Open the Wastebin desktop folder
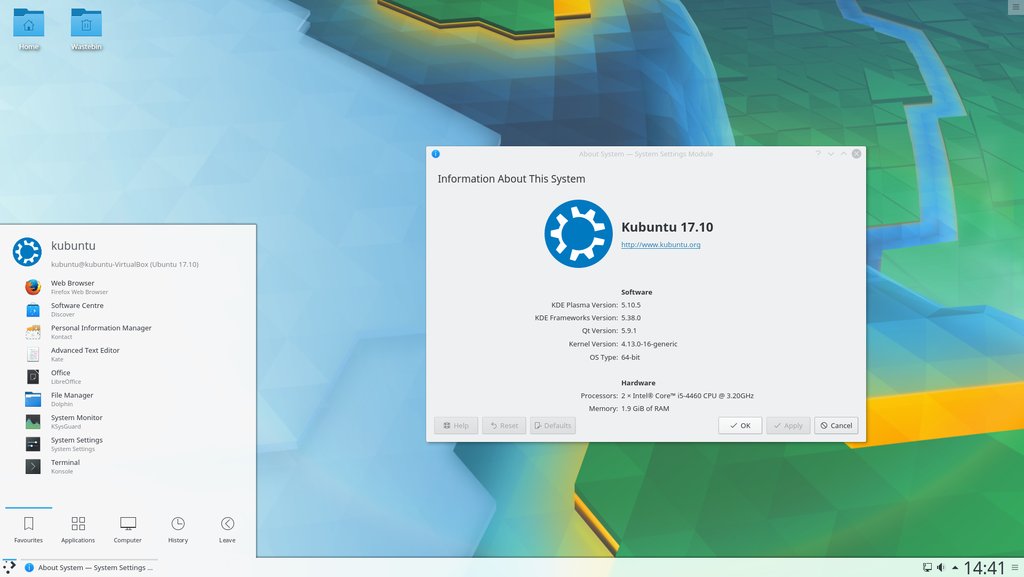 tap(86, 29)
